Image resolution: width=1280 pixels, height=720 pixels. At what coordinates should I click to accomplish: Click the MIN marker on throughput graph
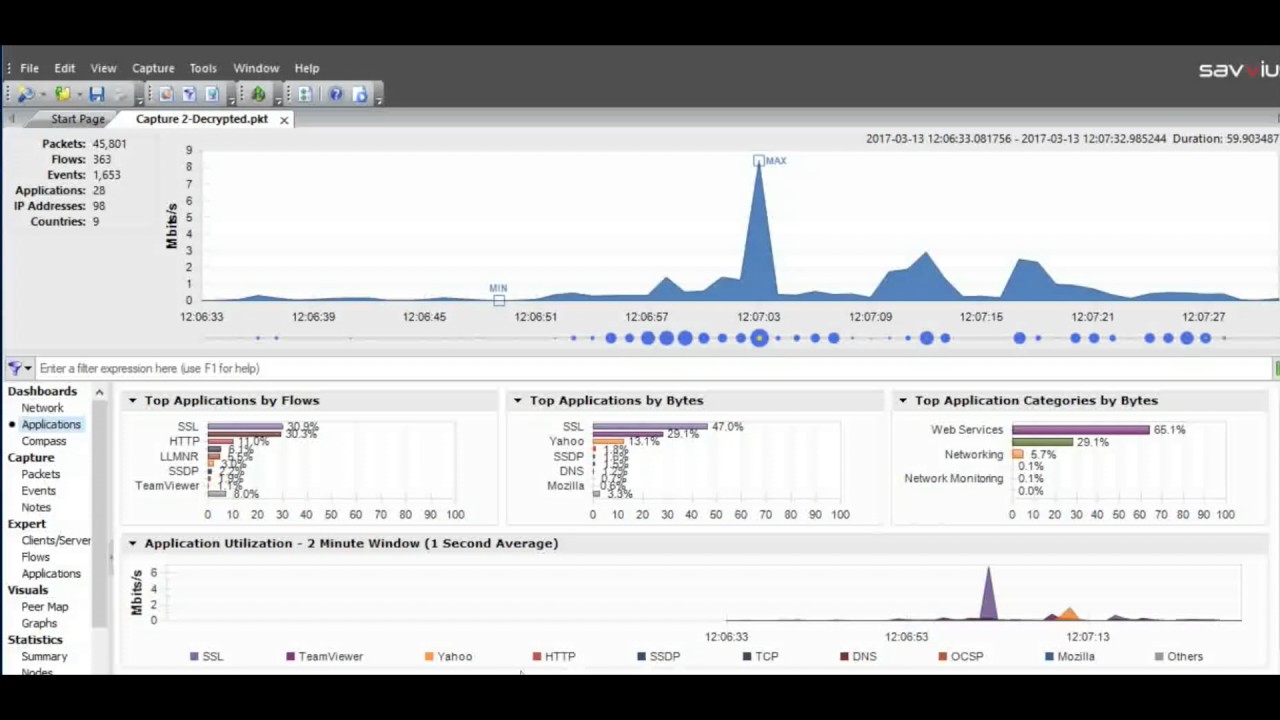point(499,299)
